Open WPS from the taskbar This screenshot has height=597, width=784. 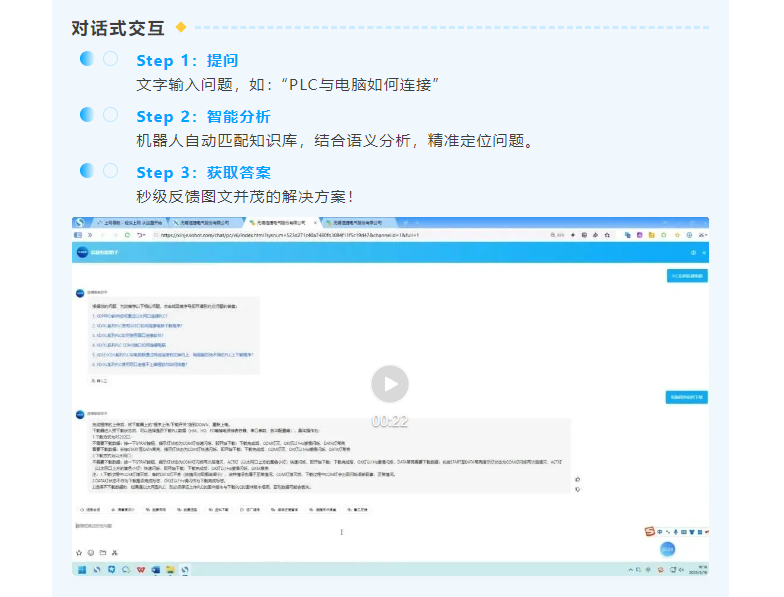point(141,569)
